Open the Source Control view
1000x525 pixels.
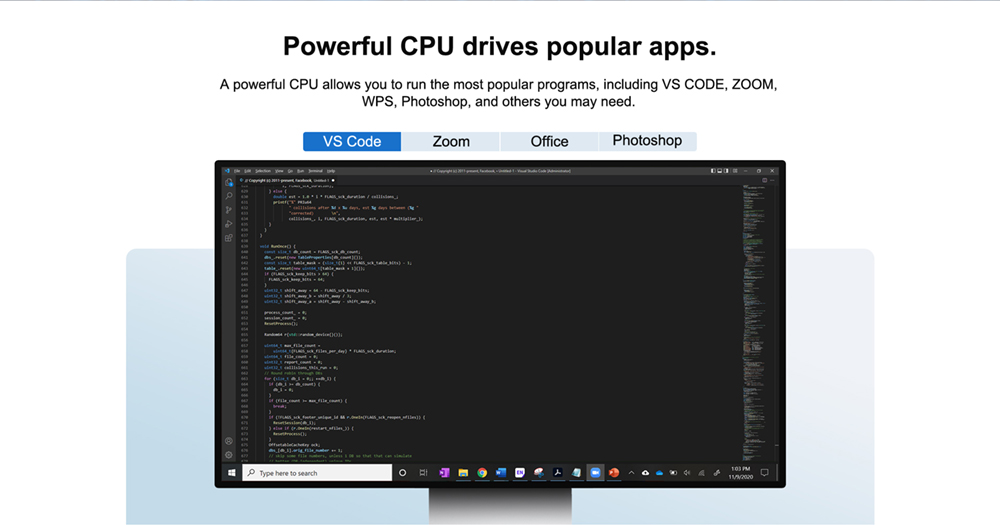tap(229, 210)
